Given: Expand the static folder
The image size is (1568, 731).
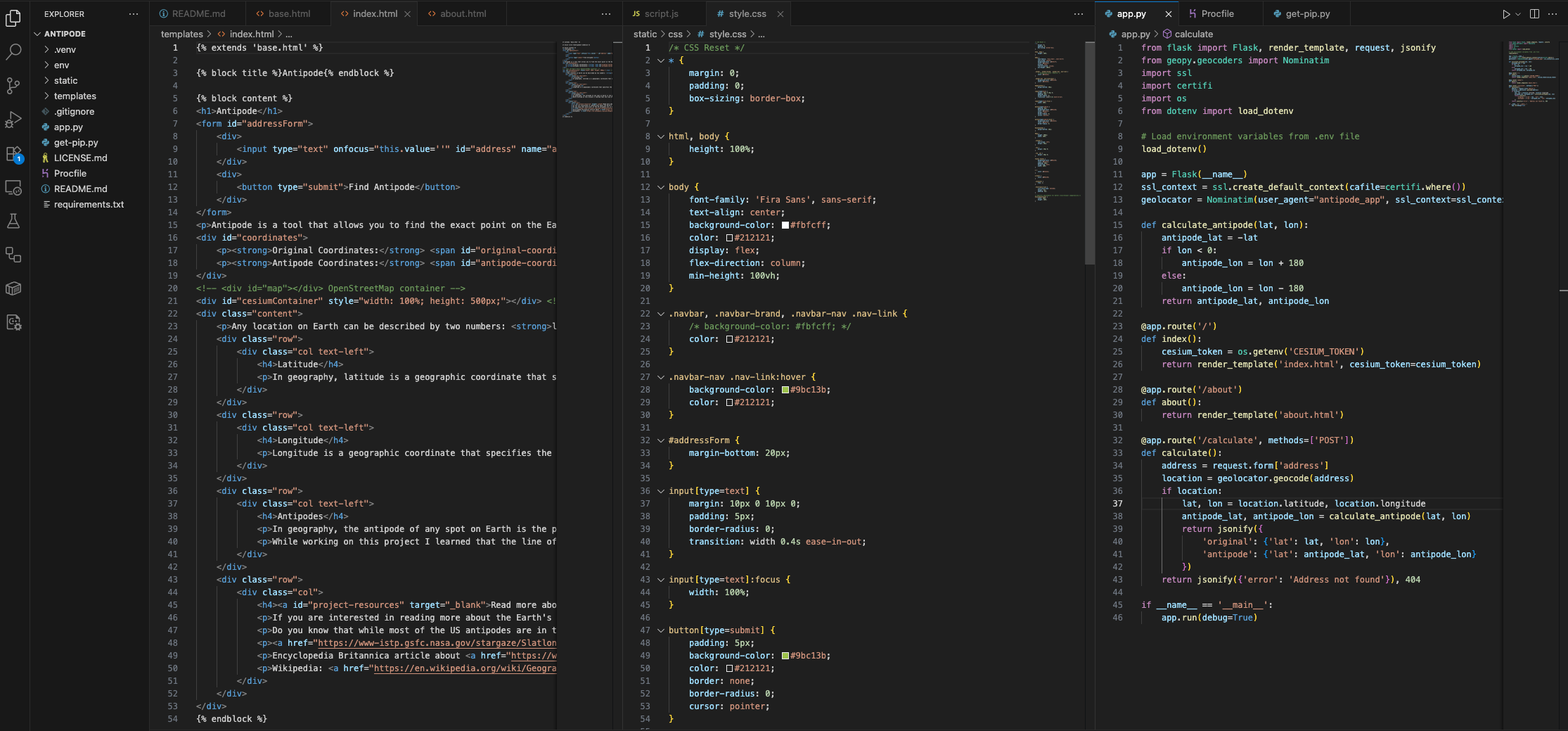Looking at the screenshot, I should pos(47,80).
